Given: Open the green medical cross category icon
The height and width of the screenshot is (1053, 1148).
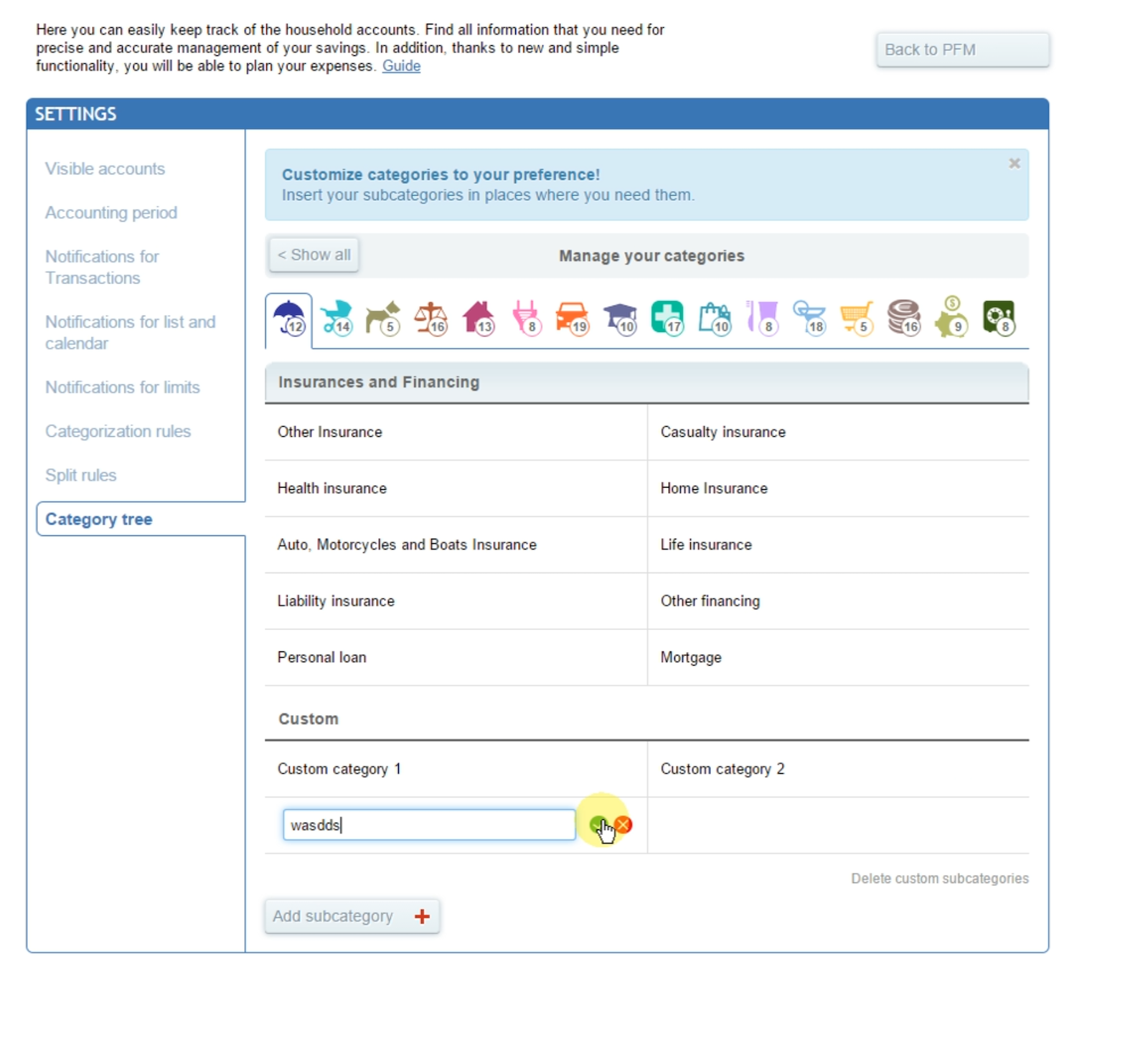Looking at the screenshot, I should 667,318.
